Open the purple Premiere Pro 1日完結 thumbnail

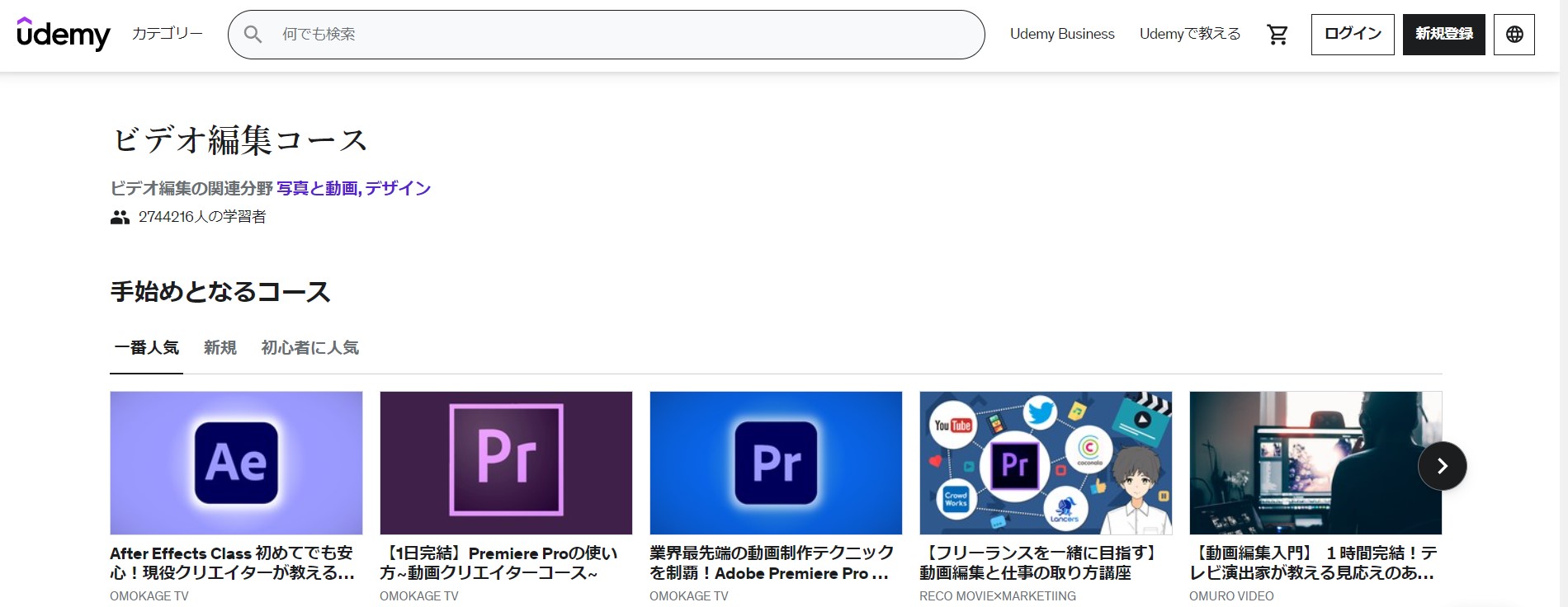506,463
